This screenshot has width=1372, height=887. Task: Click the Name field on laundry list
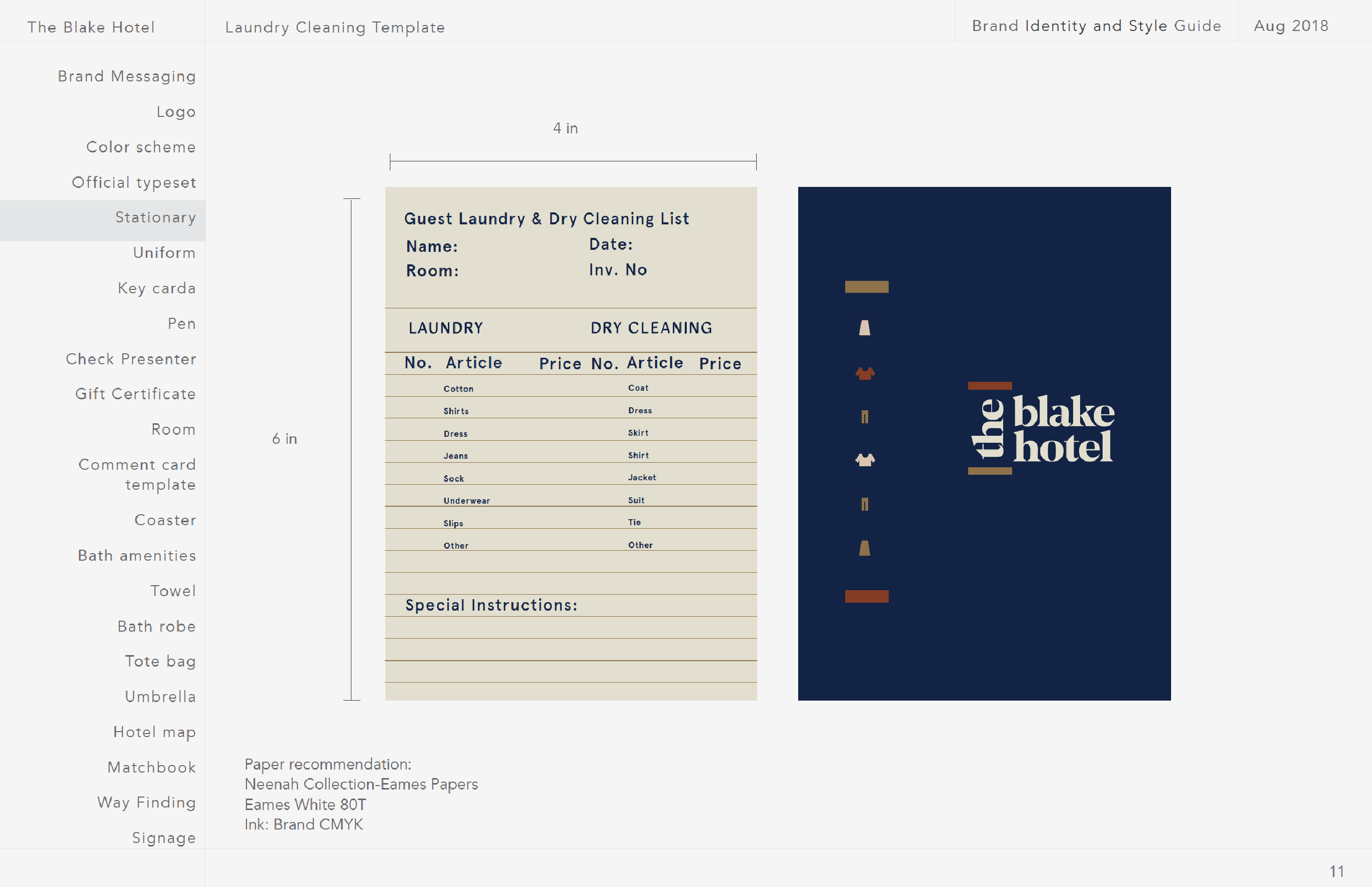click(431, 246)
